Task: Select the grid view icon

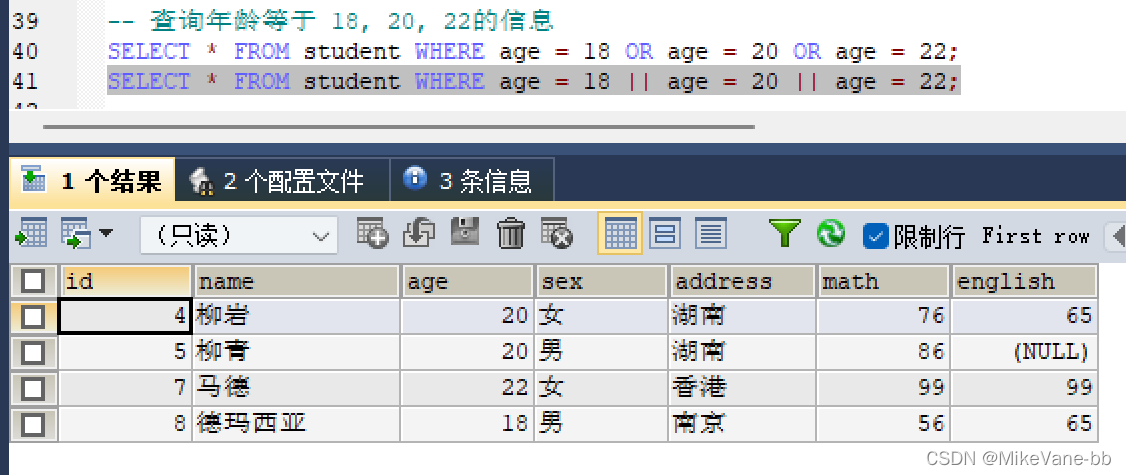Action: [x=620, y=234]
